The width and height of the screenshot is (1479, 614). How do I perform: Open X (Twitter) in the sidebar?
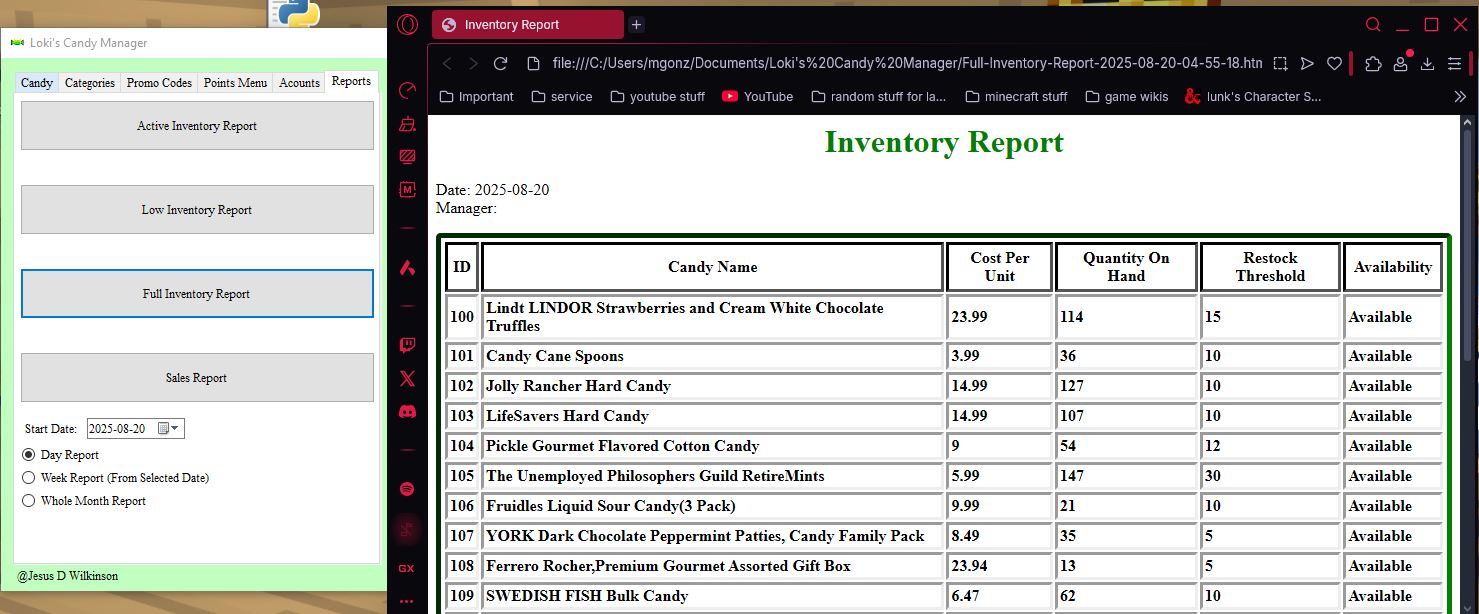(407, 378)
